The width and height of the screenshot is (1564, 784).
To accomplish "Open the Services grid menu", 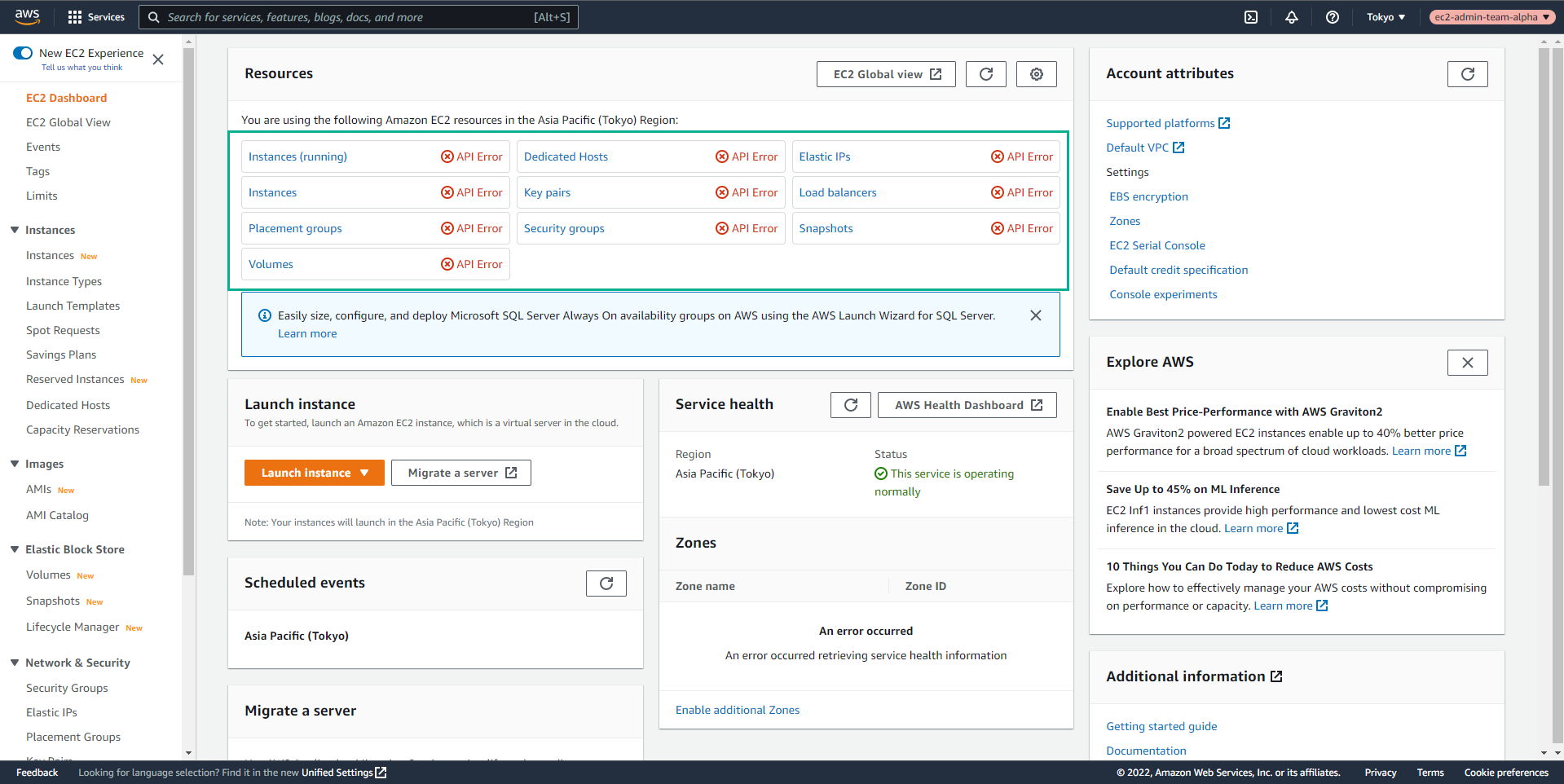I will pos(96,17).
